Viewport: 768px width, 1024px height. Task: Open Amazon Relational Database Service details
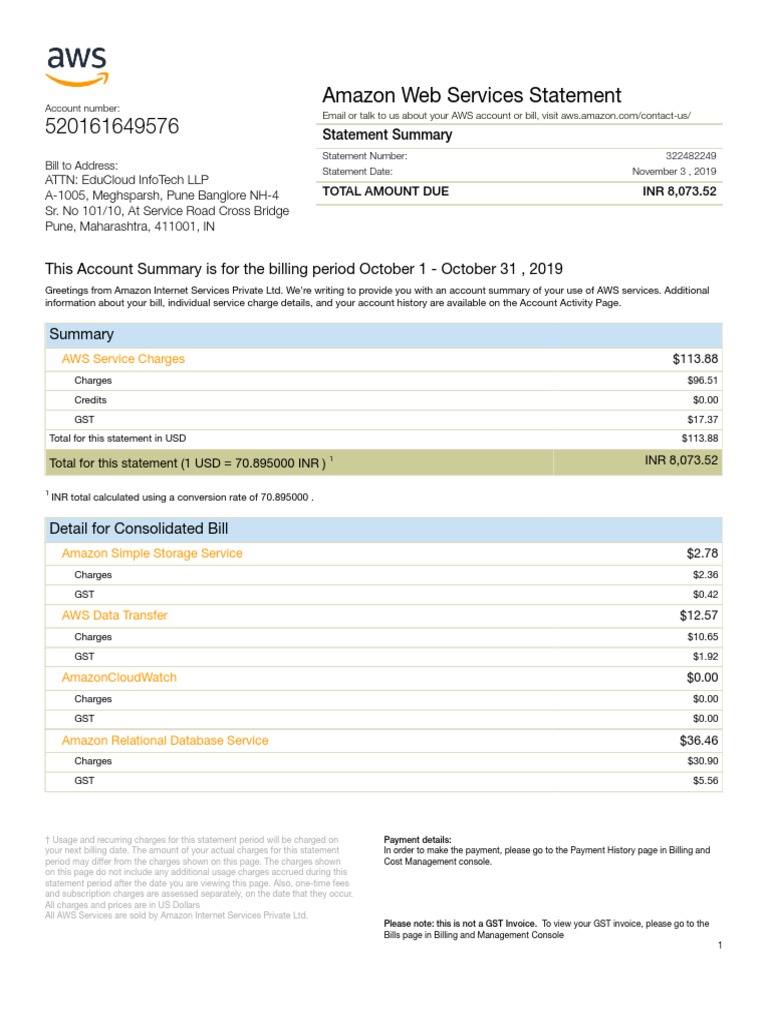165,740
